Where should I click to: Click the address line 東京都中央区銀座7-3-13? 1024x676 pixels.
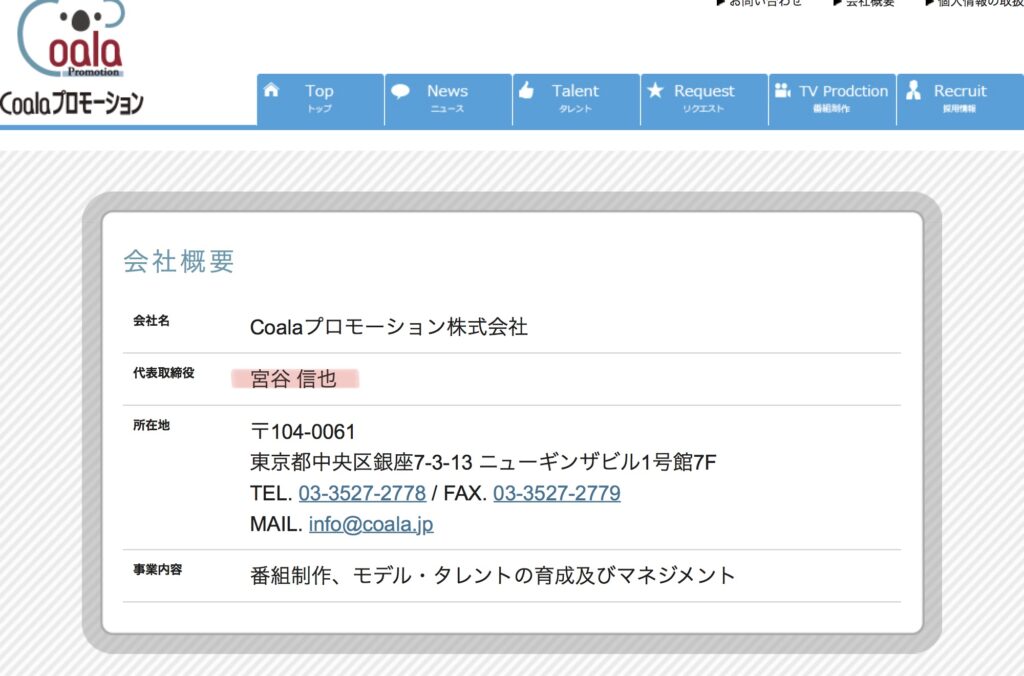361,462
